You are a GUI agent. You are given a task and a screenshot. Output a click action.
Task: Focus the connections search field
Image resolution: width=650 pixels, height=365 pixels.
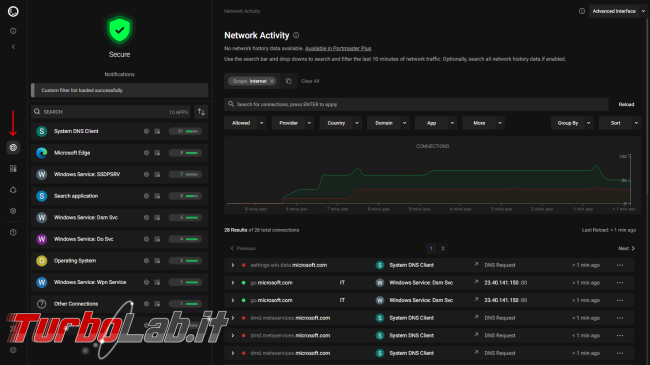[416, 105]
